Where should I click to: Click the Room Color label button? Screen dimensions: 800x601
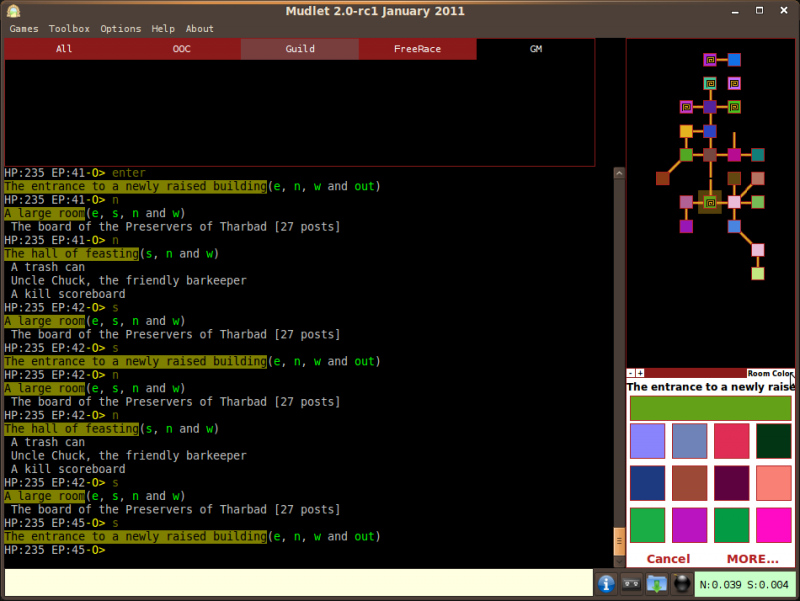pos(770,373)
